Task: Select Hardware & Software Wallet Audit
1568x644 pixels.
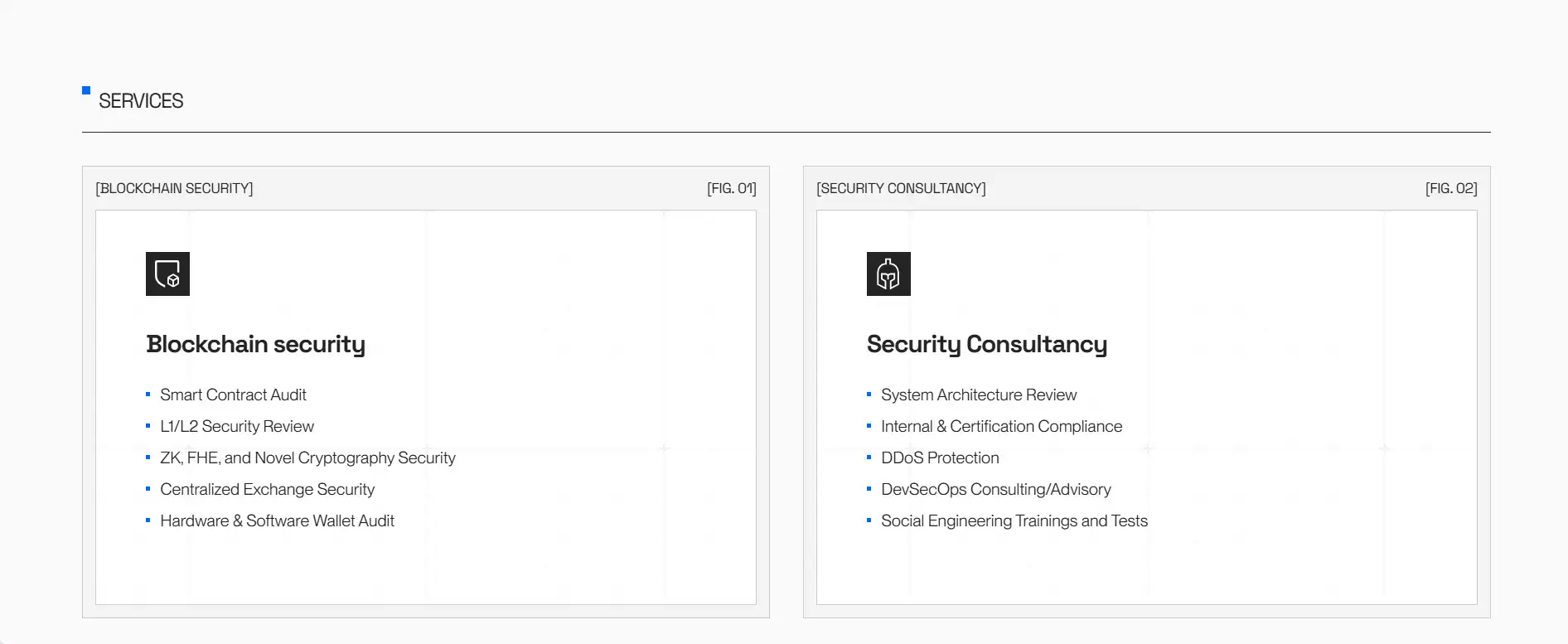Action: click(277, 521)
